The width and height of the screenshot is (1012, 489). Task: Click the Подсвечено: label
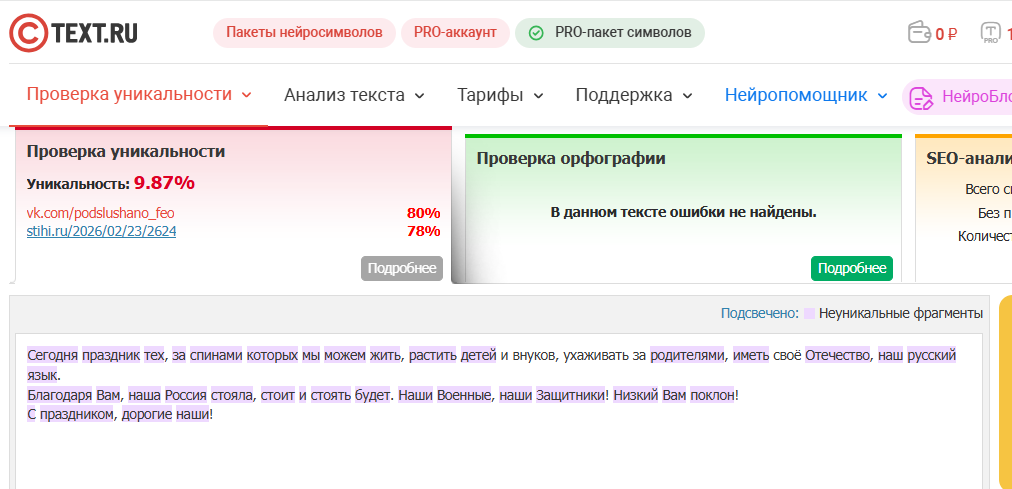coord(760,314)
